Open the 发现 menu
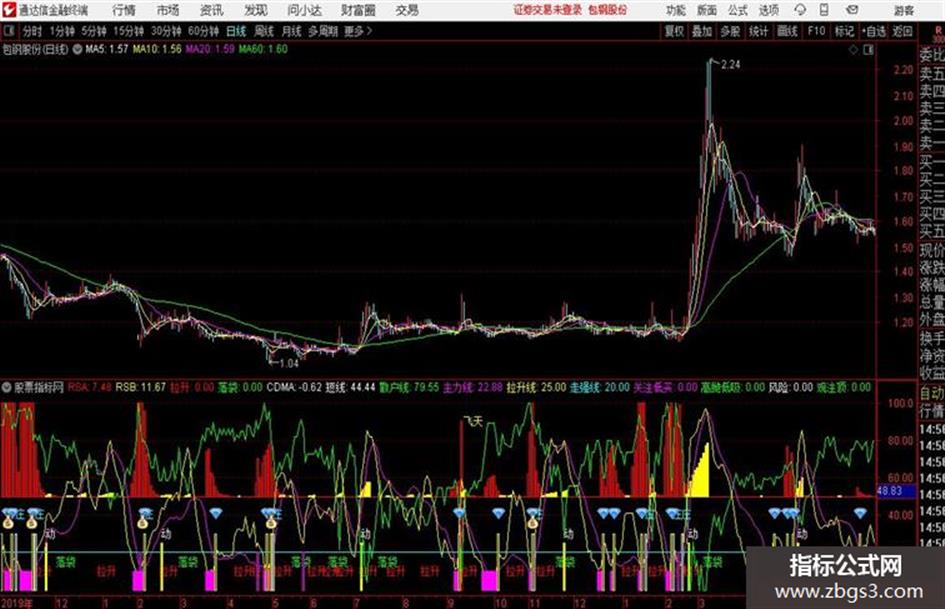945x609 pixels. tap(256, 10)
